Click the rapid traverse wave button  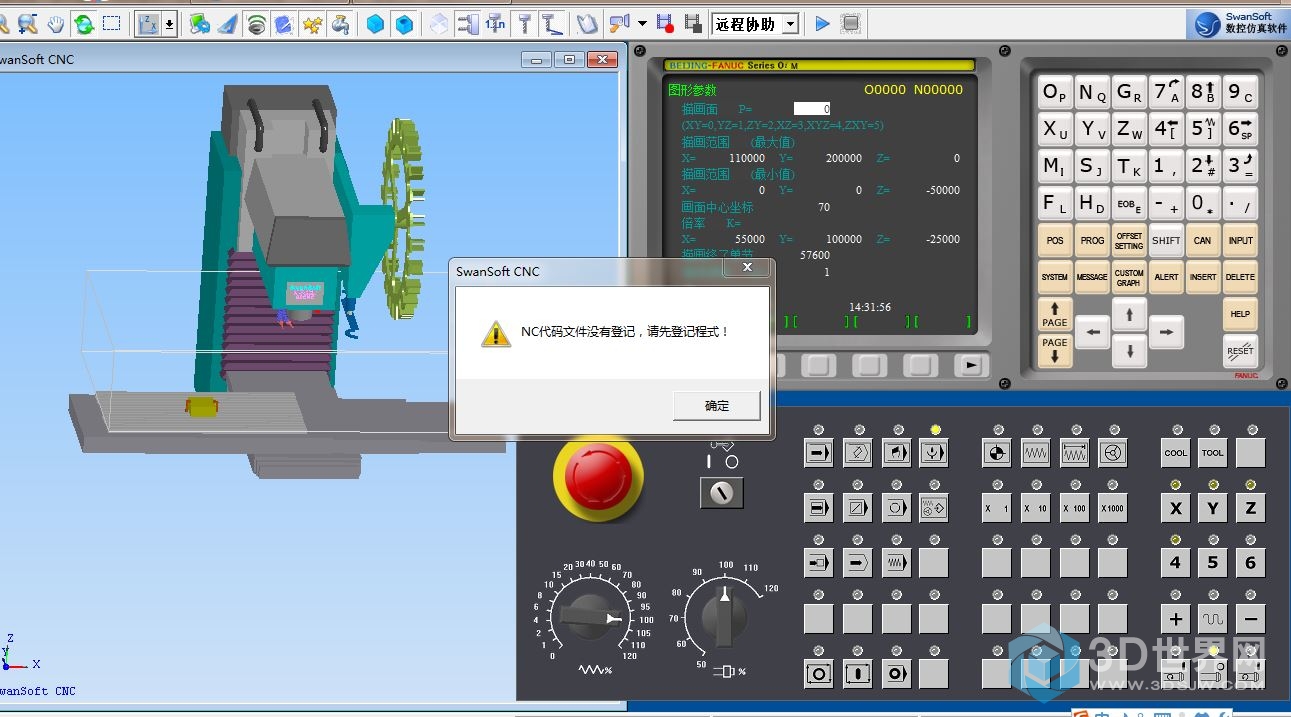point(1212,619)
